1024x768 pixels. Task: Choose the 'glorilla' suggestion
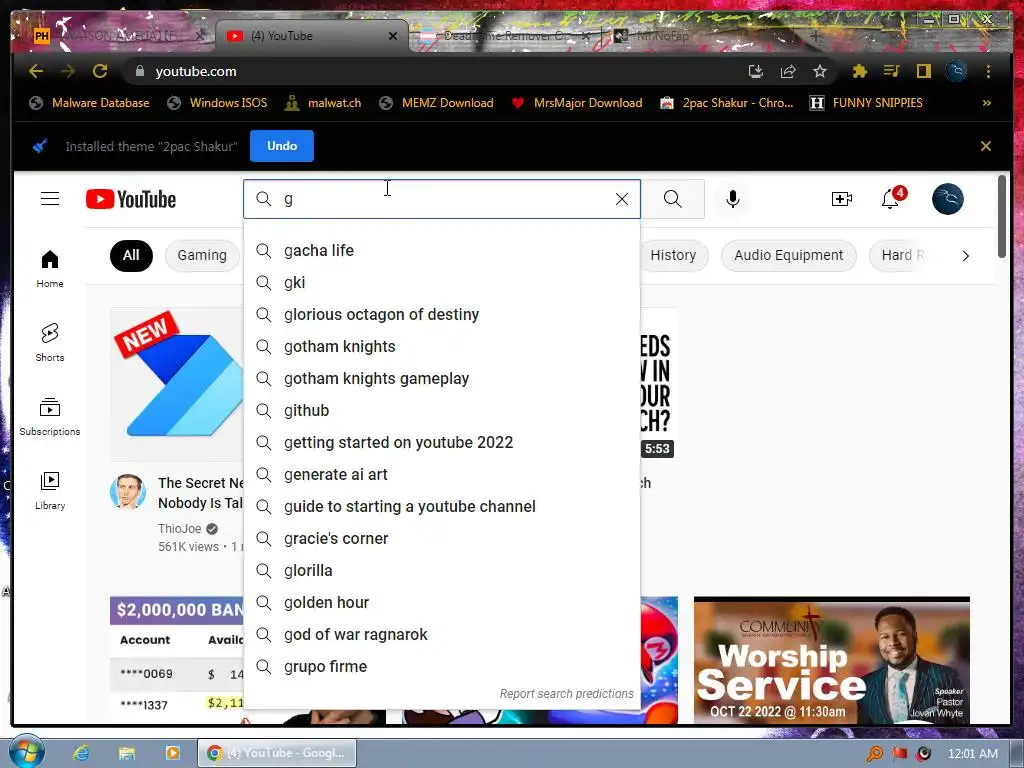(441, 570)
